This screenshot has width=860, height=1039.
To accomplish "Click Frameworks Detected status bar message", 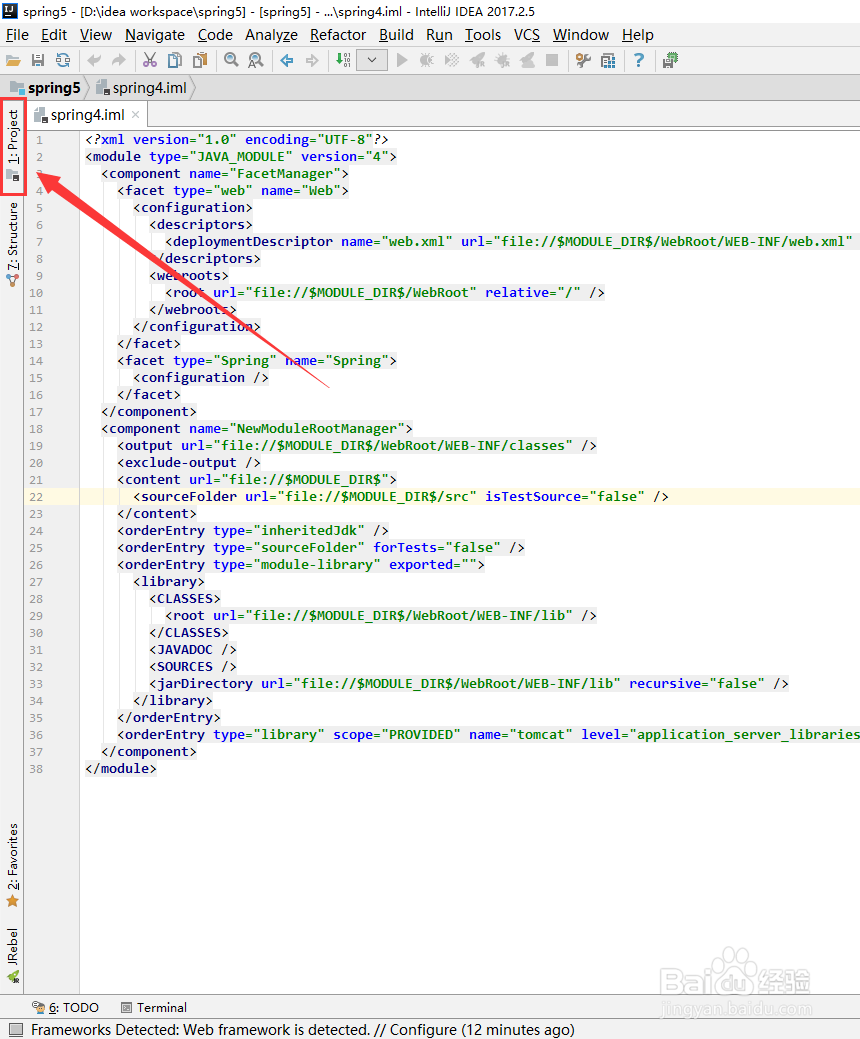I will [302, 1030].
